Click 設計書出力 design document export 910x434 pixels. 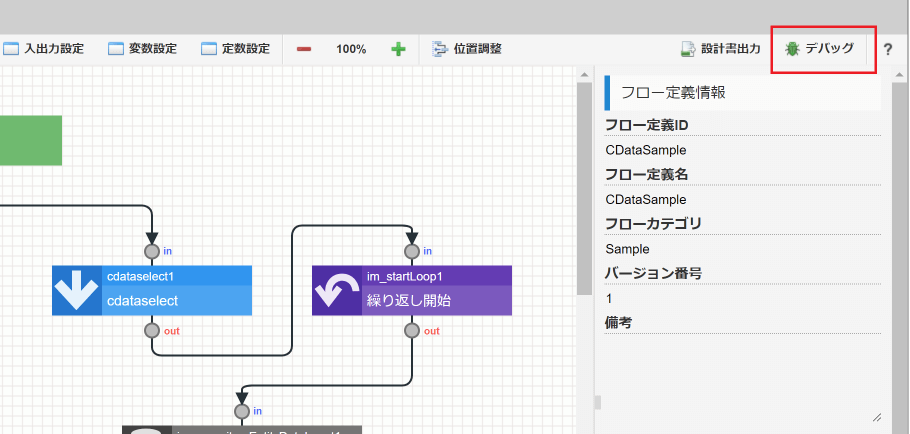720,49
